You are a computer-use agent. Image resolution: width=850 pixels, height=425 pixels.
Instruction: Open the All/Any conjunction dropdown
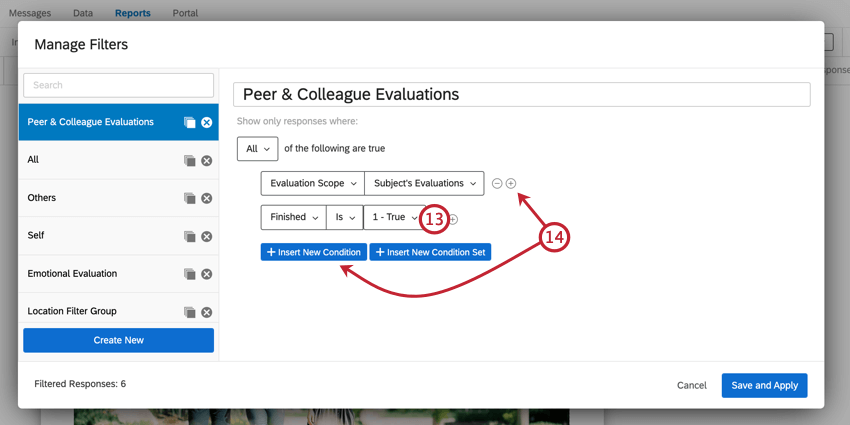[x=257, y=149]
